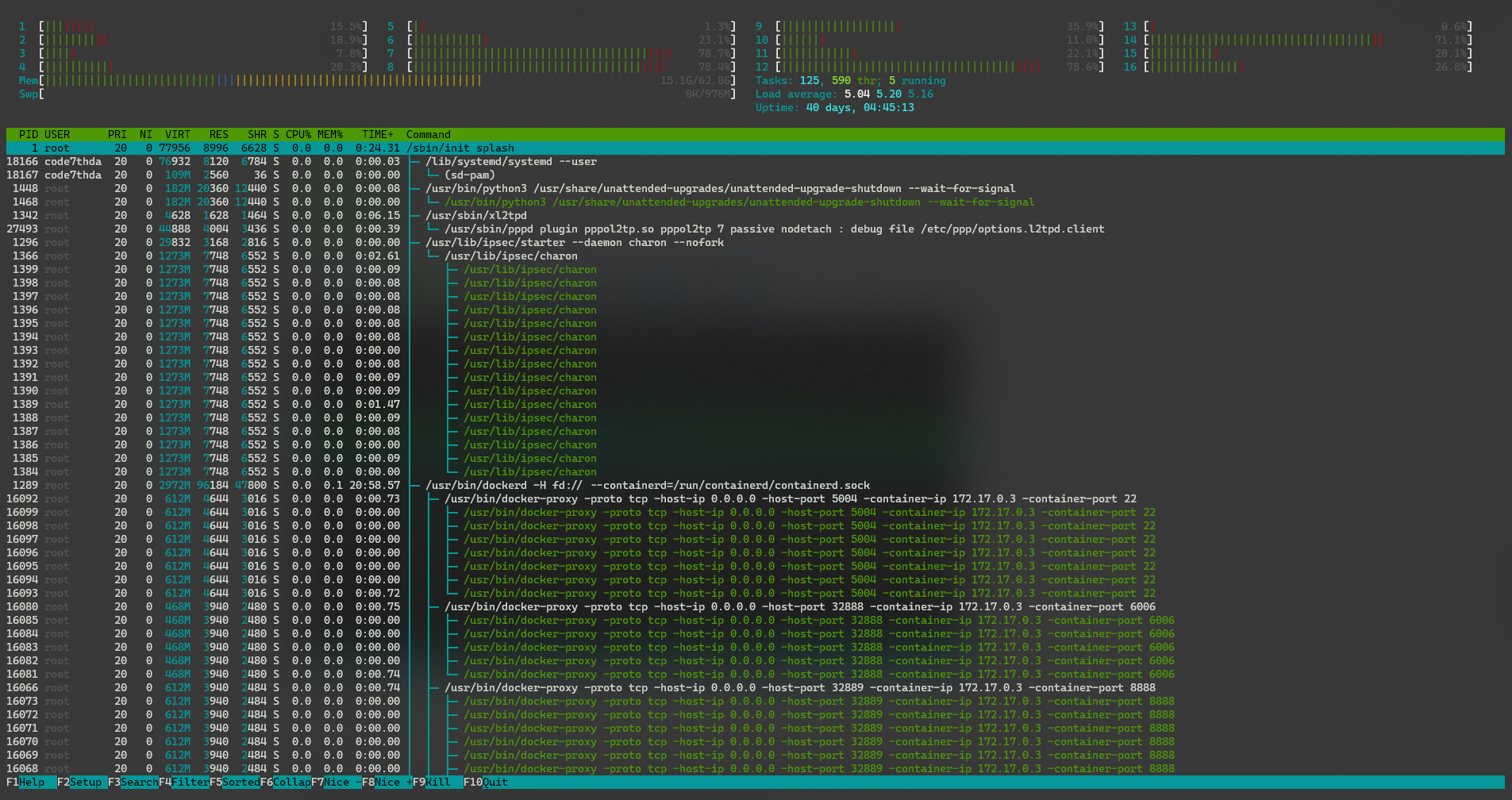This screenshot has height=800, width=1512.
Task: Click F7 Nice minus button
Action: 337,782
